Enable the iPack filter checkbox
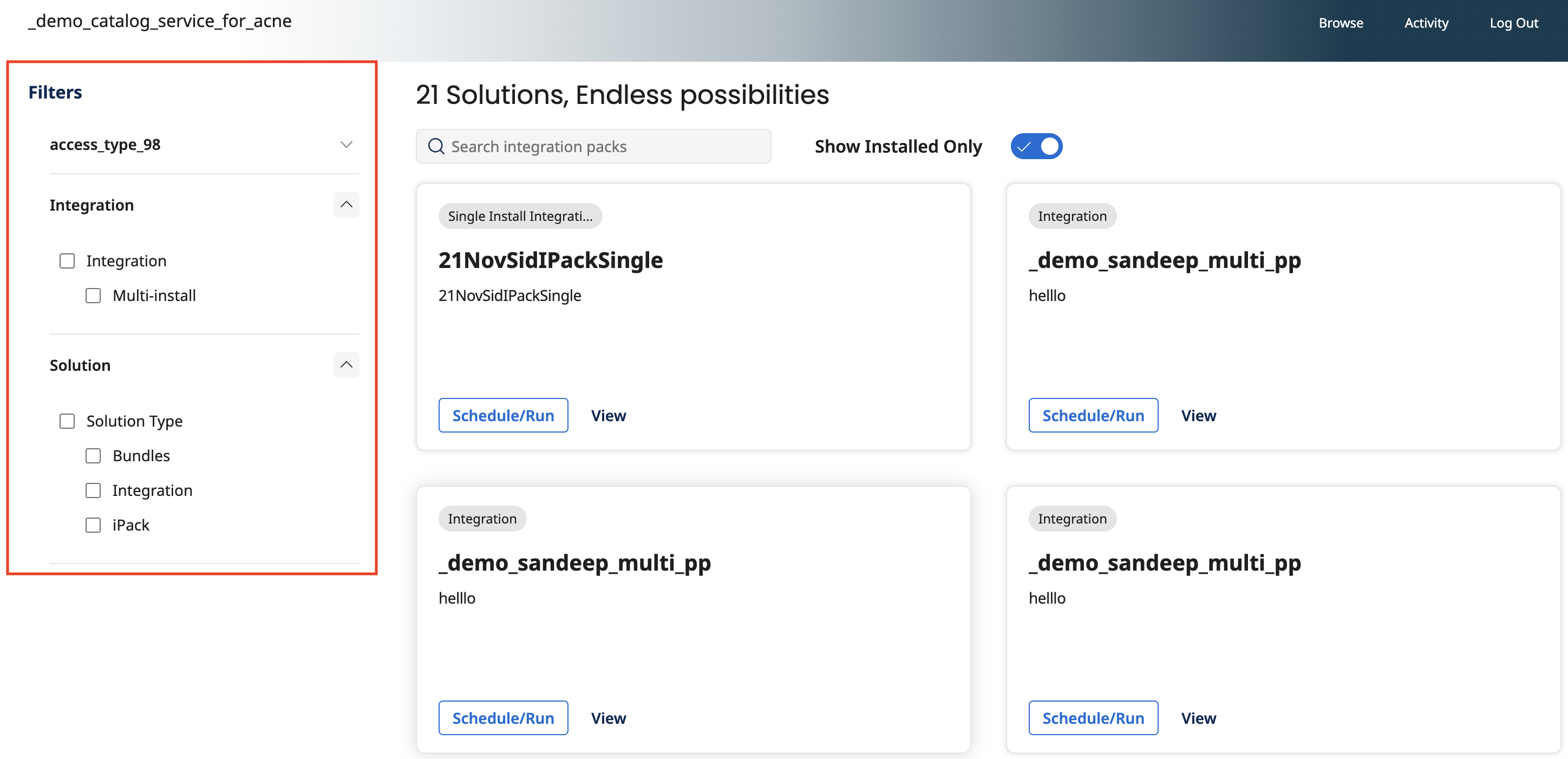Viewport: 1568px width, 759px height. coord(93,525)
